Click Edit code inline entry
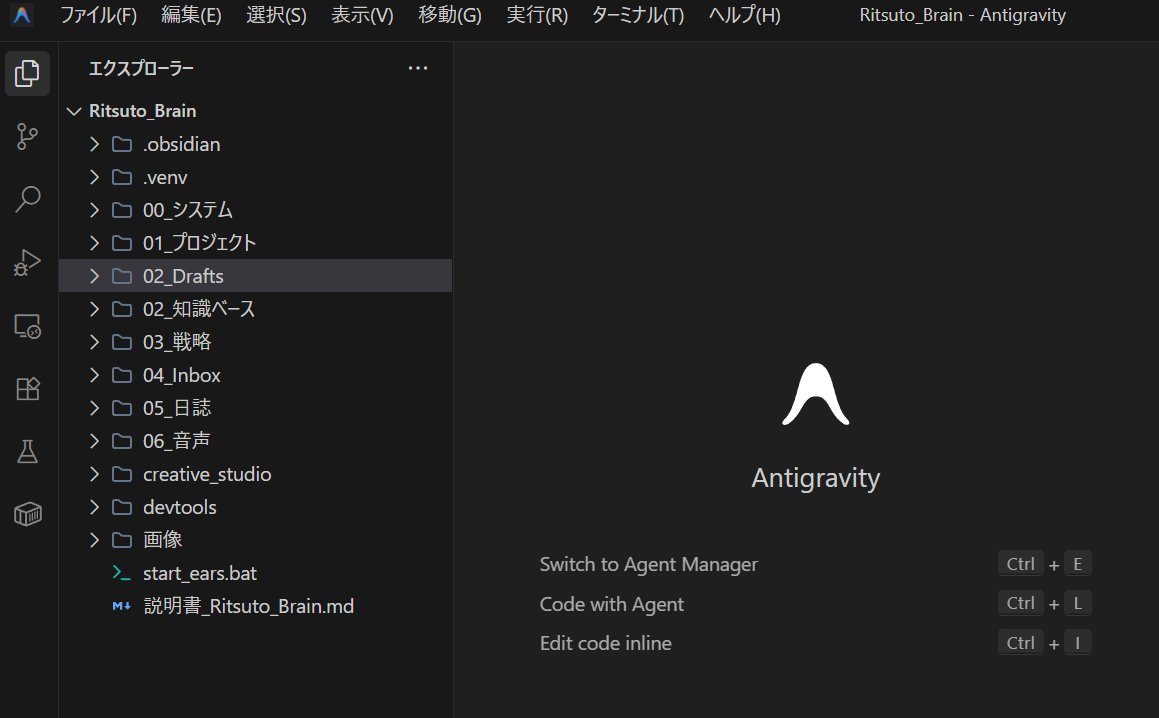1159x718 pixels. coord(605,643)
